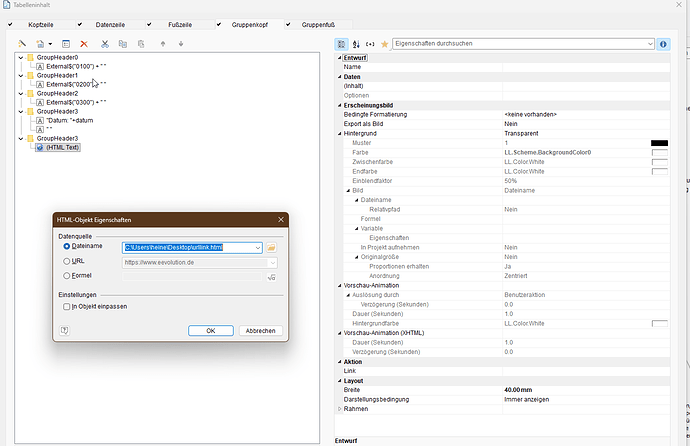Viewport: 690px width, 446px height.
Task: Select the Formel radio button
Action: tap(67, 275)
